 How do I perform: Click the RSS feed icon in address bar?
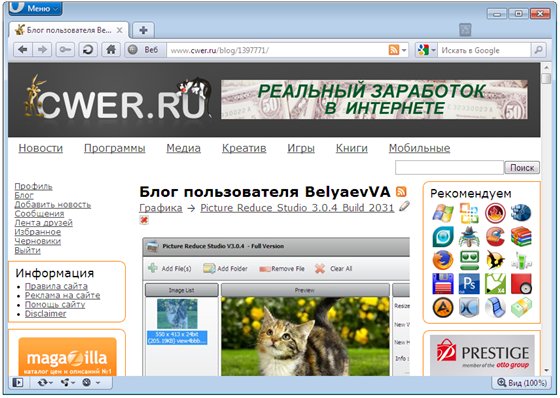tap(394, 50)
